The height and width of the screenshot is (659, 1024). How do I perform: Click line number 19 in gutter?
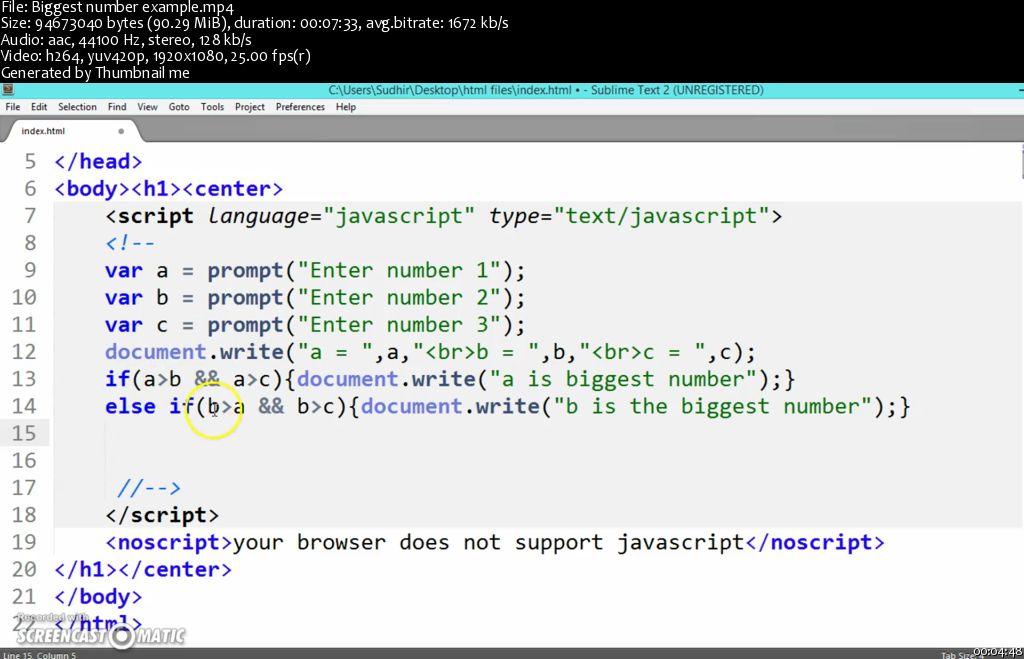pos(24,542)
